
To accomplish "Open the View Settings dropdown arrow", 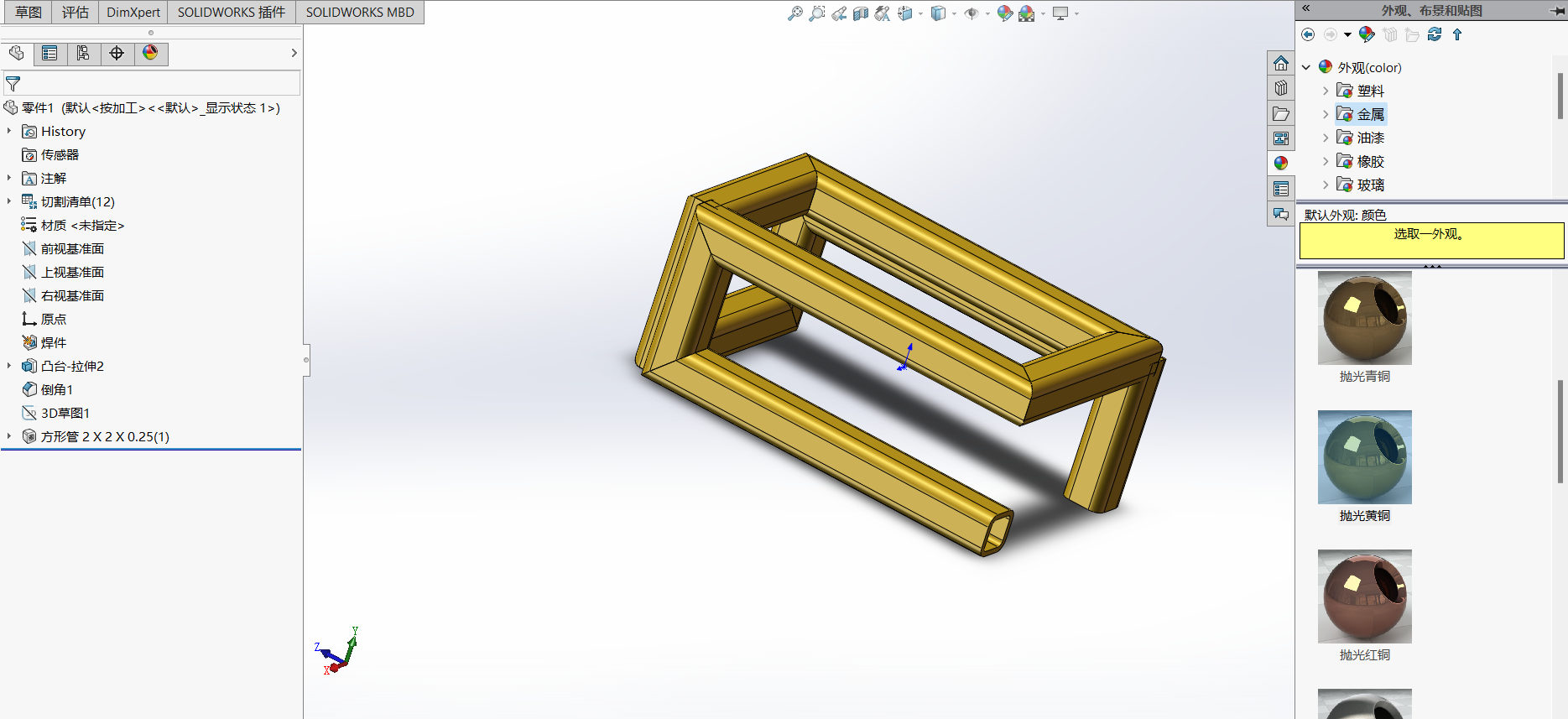I will pyautogui.click(x=1076, y=13).
